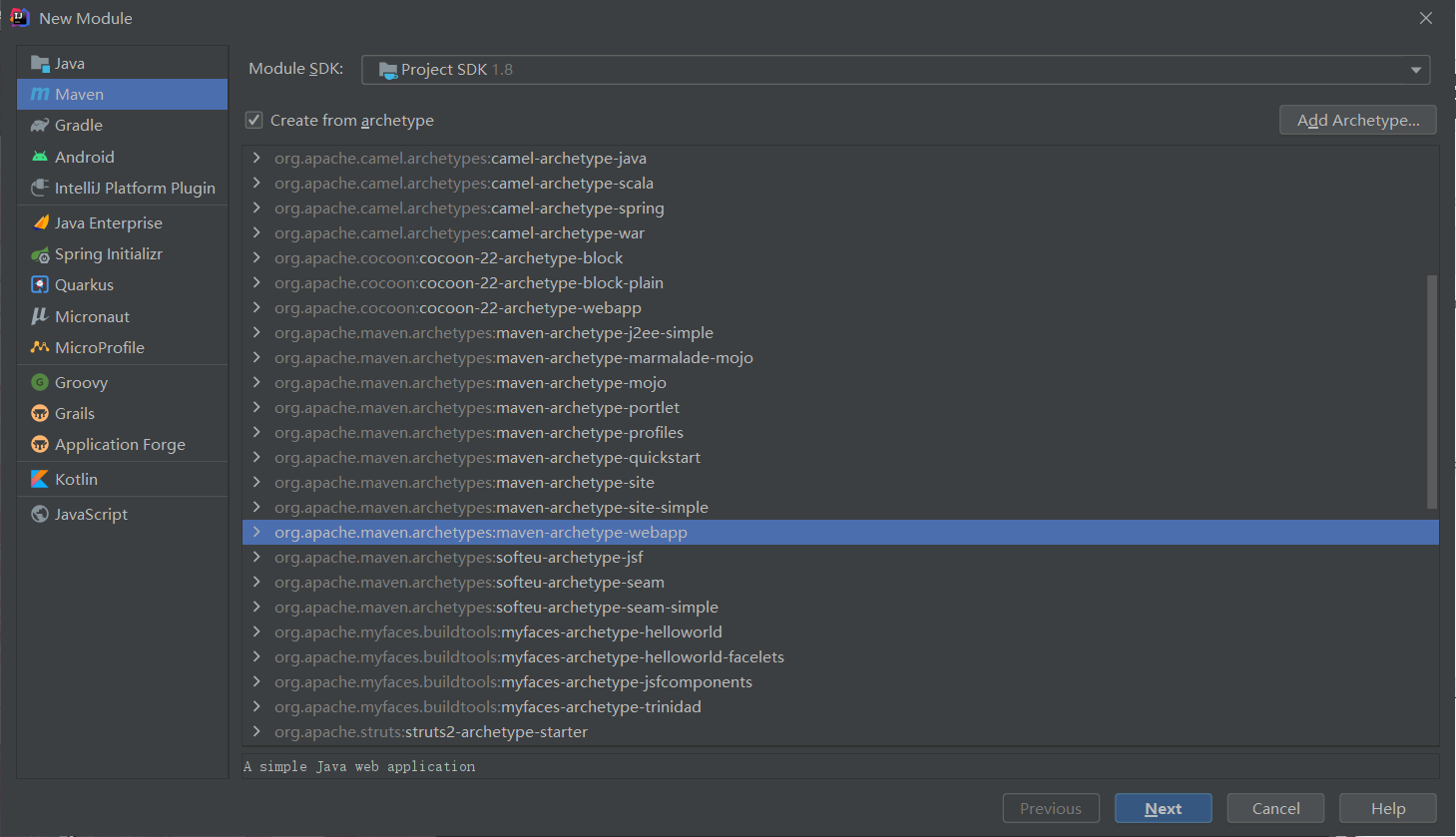The image size is (1456, 837).
Task: Select myfaces-archetype-helloworld row
Action: (840, 631)
